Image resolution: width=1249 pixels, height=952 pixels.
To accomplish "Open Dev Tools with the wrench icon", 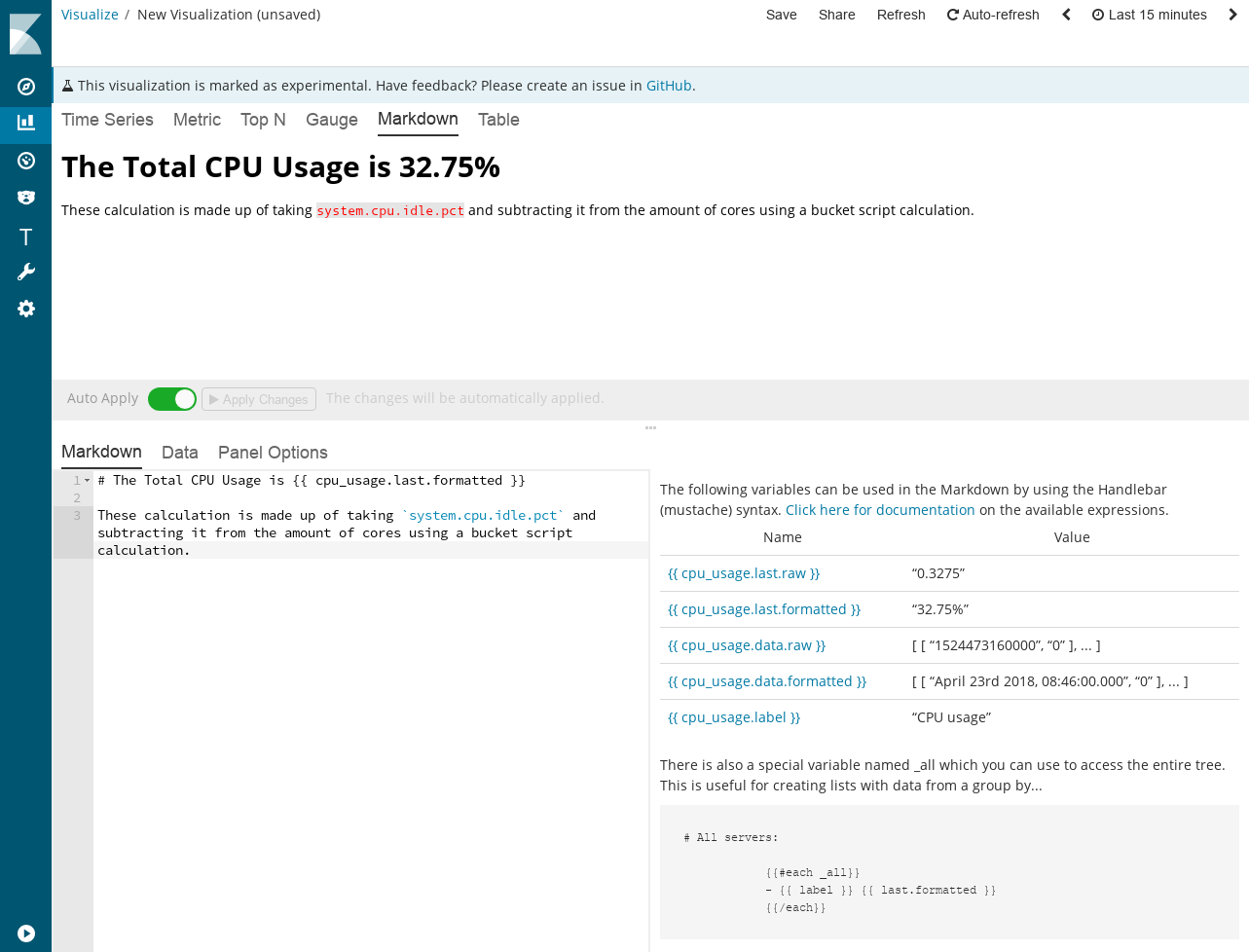I will click(24, 271).
